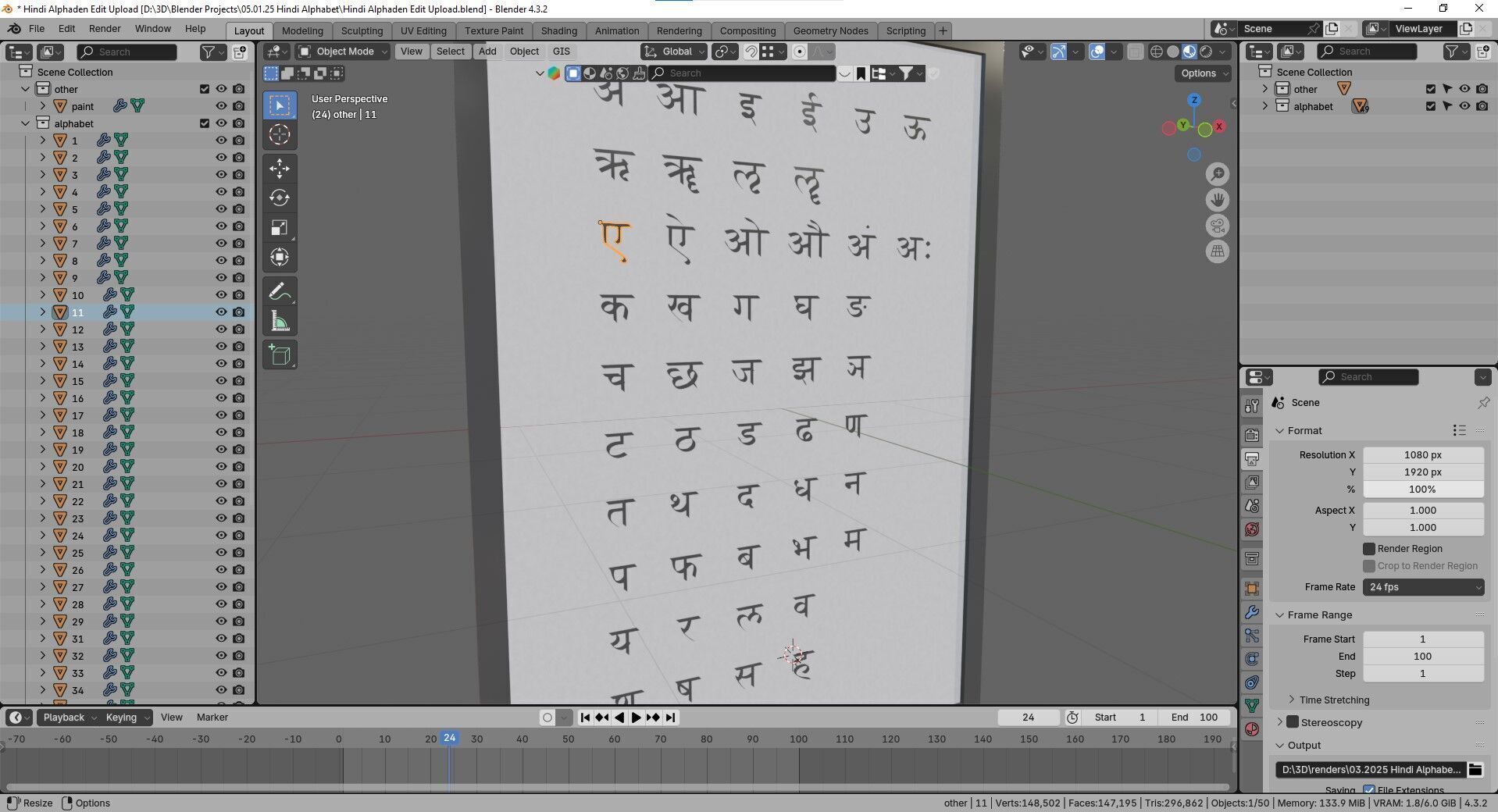1498x812 pixels.
Task: Click the play animation button
Action: point(636,718)
